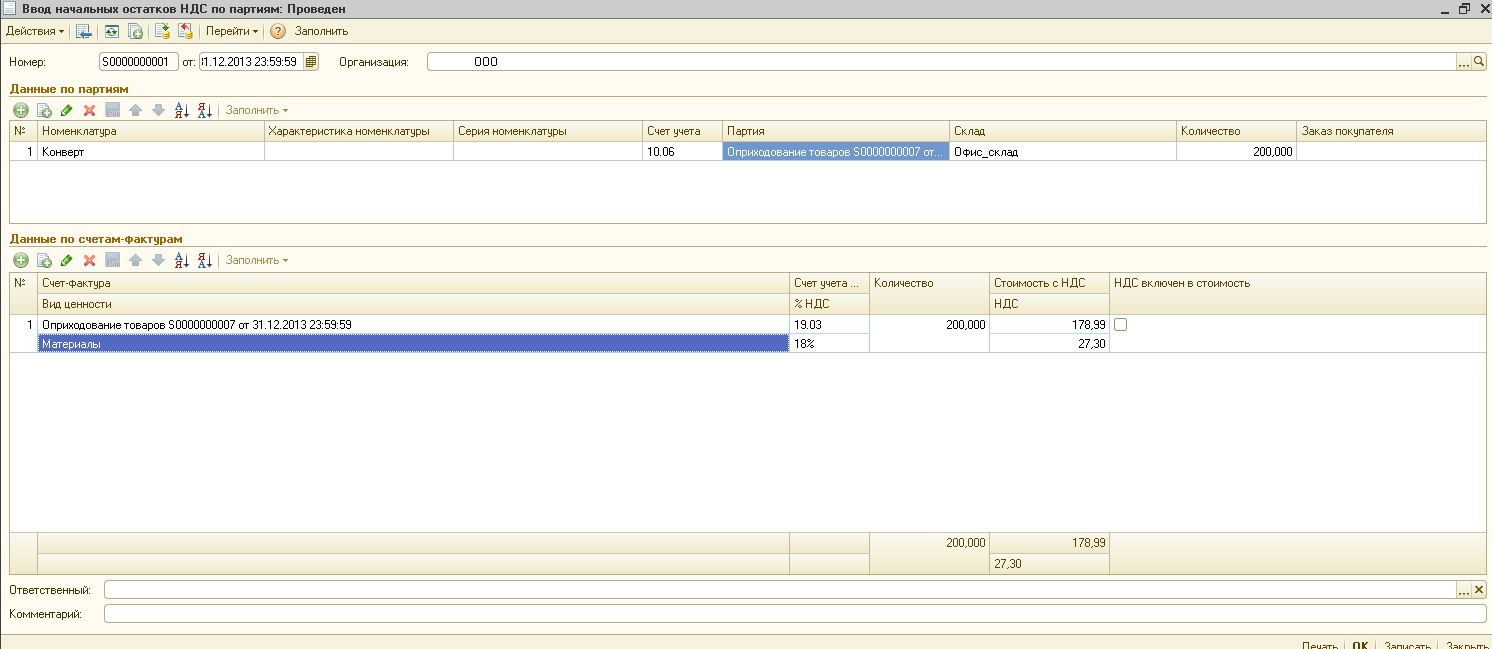Open help with the question mark icon

[278, 31]
